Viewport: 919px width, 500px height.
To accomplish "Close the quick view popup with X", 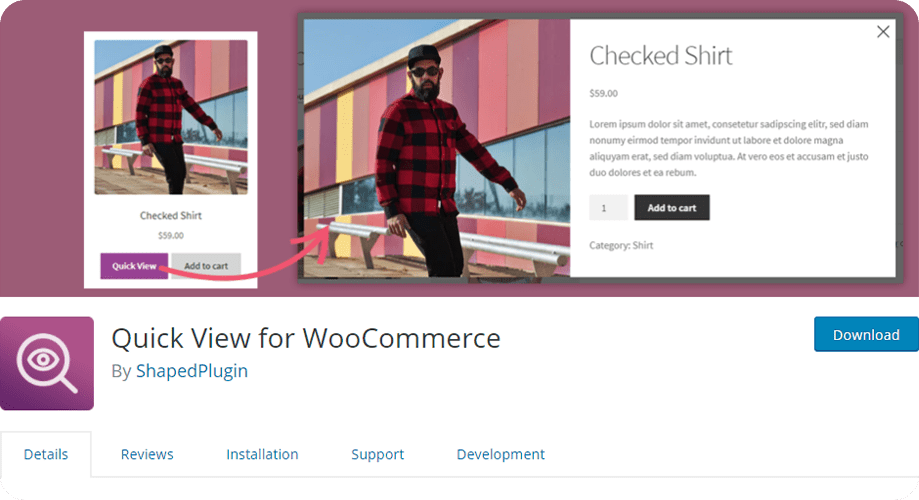I will [x=883, y=32].
